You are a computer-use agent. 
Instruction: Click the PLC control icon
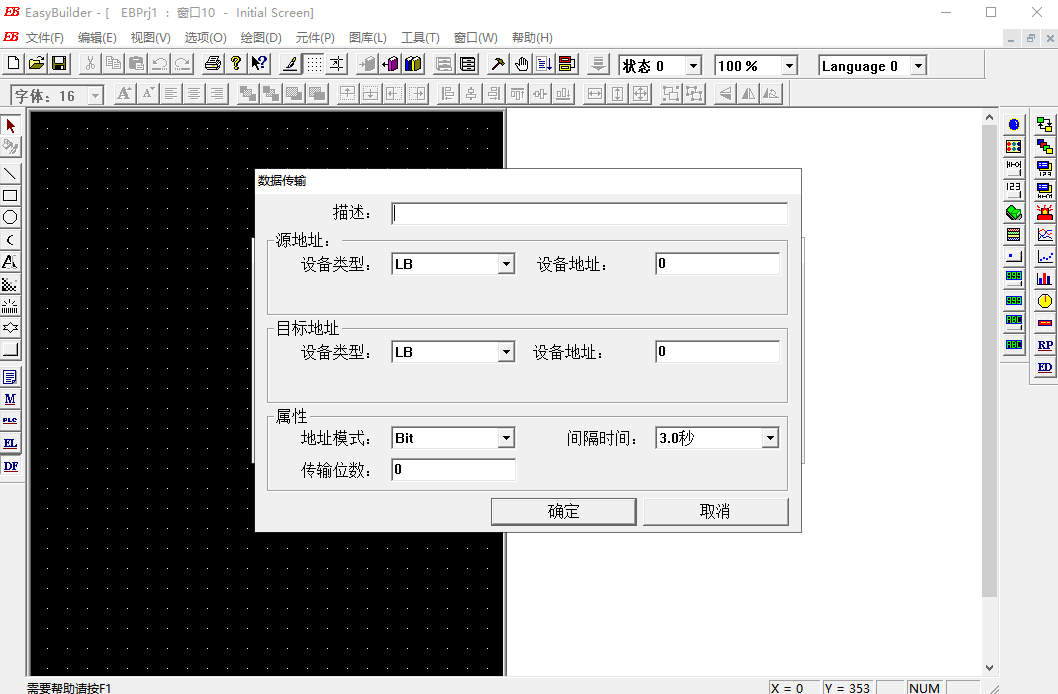pos(10,421)
